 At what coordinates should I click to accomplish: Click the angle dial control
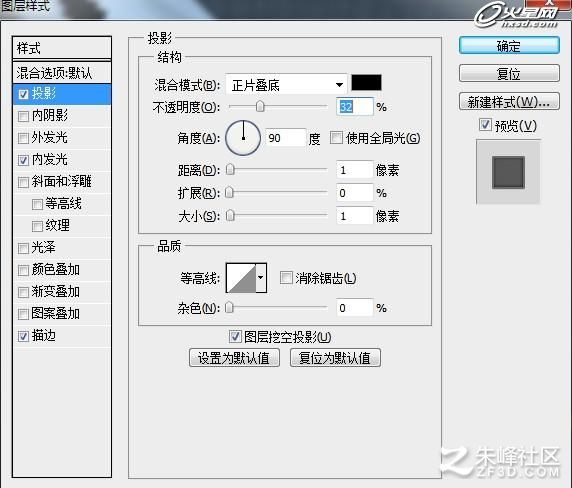point(243,138)
